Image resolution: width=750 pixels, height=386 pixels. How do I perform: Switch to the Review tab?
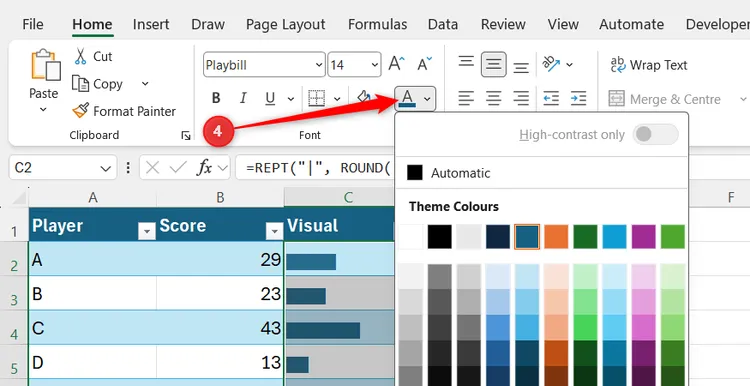tap(504, 24)
